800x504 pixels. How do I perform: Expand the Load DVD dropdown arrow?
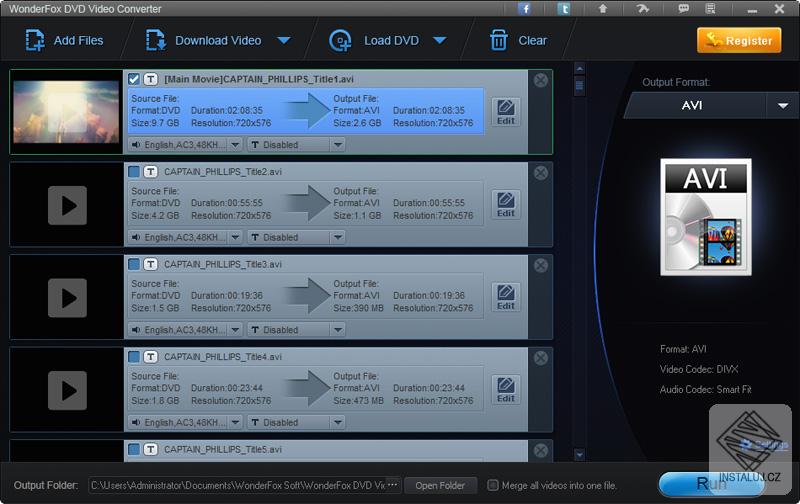click(x=439, y=40)
